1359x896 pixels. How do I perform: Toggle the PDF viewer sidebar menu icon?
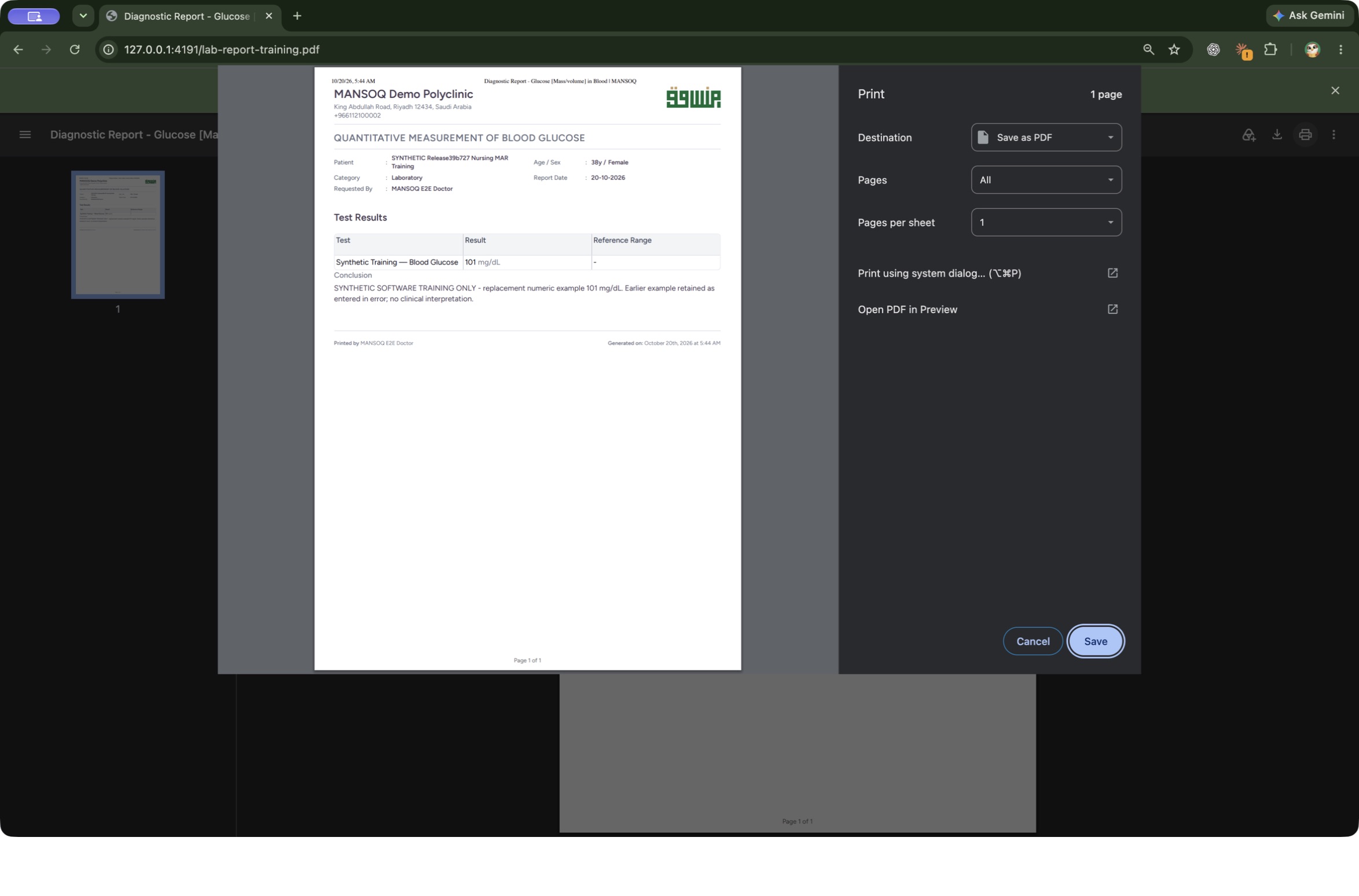[x=25, y=134]
